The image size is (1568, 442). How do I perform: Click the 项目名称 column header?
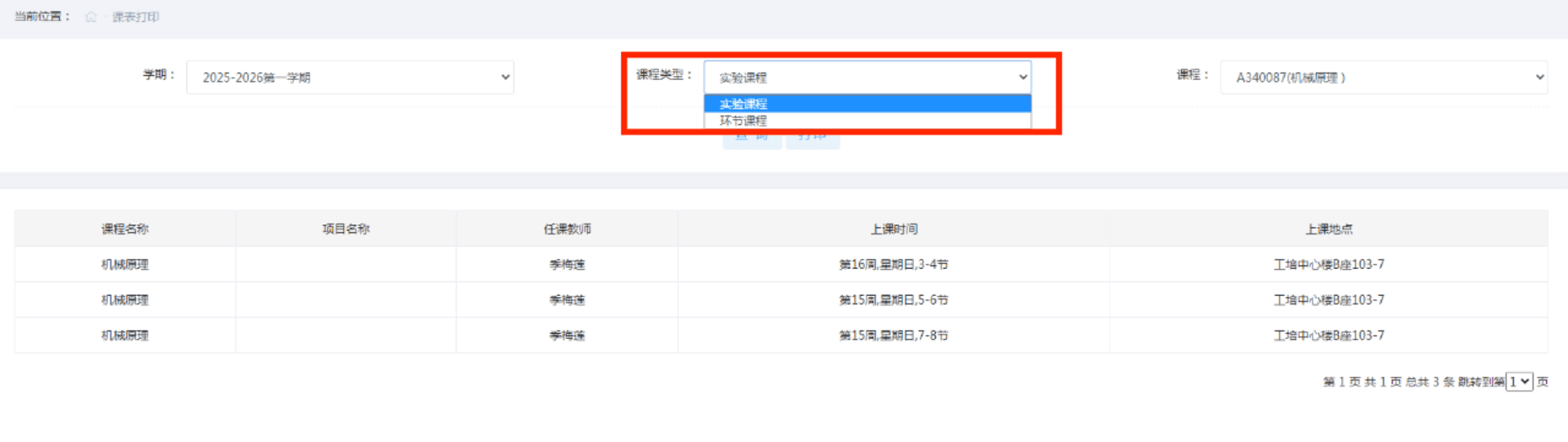pyautogui.click(x=346, y=229)
